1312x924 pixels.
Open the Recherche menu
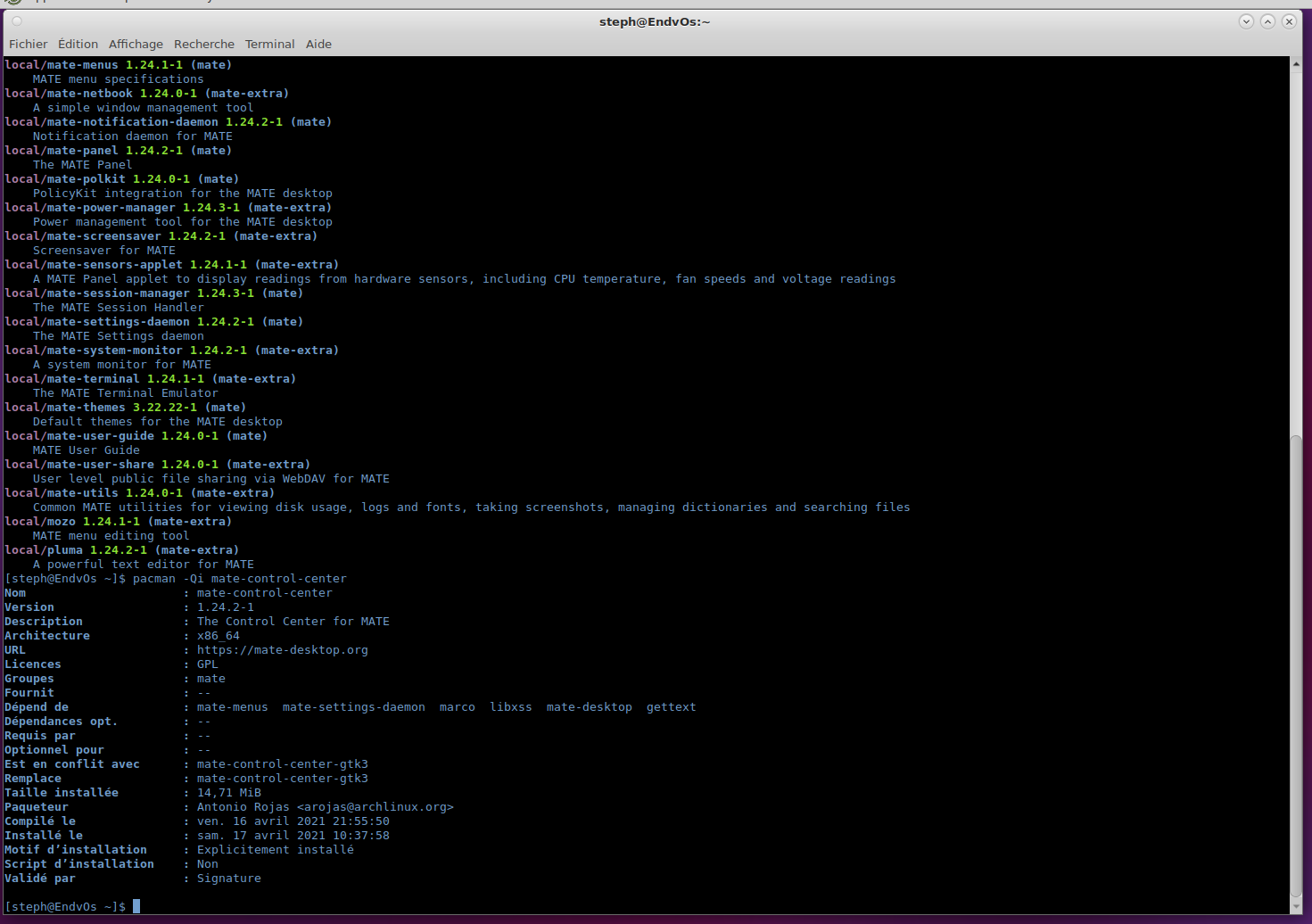203,44
